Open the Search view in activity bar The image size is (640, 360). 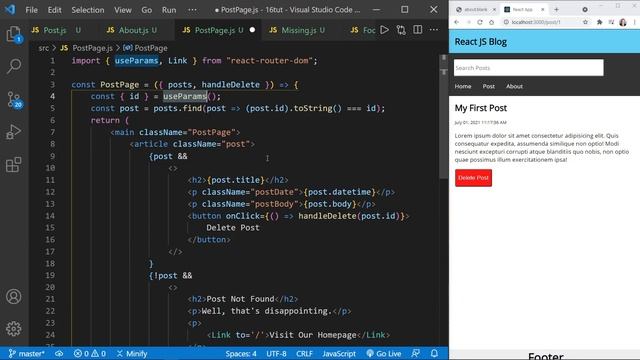tap(14, 66)
